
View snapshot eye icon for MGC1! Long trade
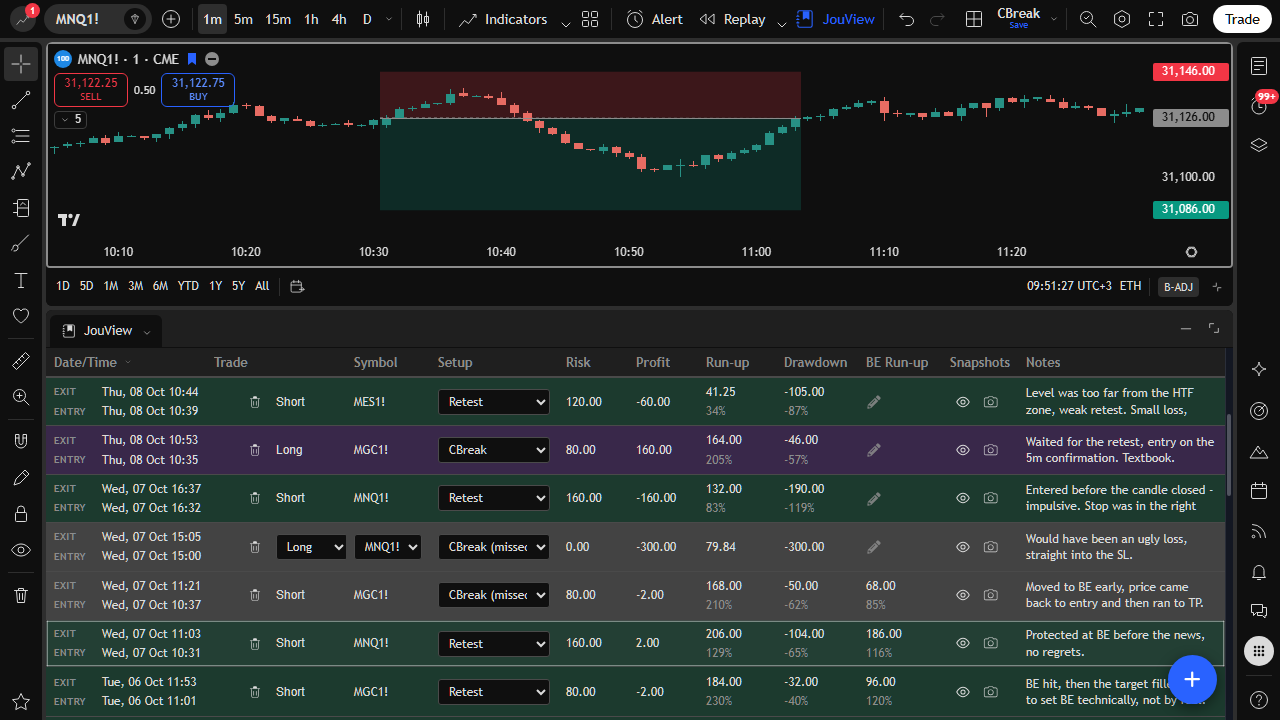[x=963, y=450]
